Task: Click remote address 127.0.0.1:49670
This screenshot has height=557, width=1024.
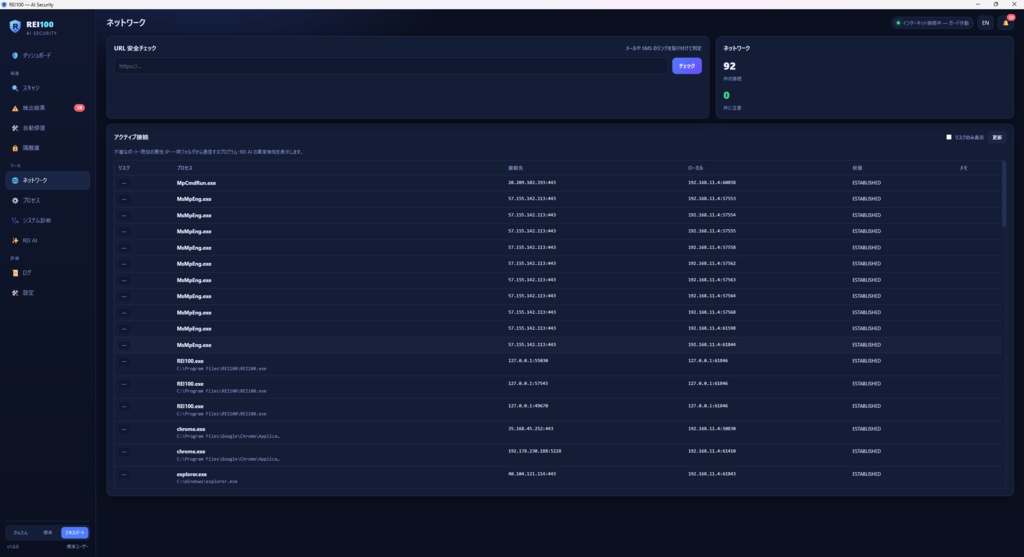Action: (528, 406)
